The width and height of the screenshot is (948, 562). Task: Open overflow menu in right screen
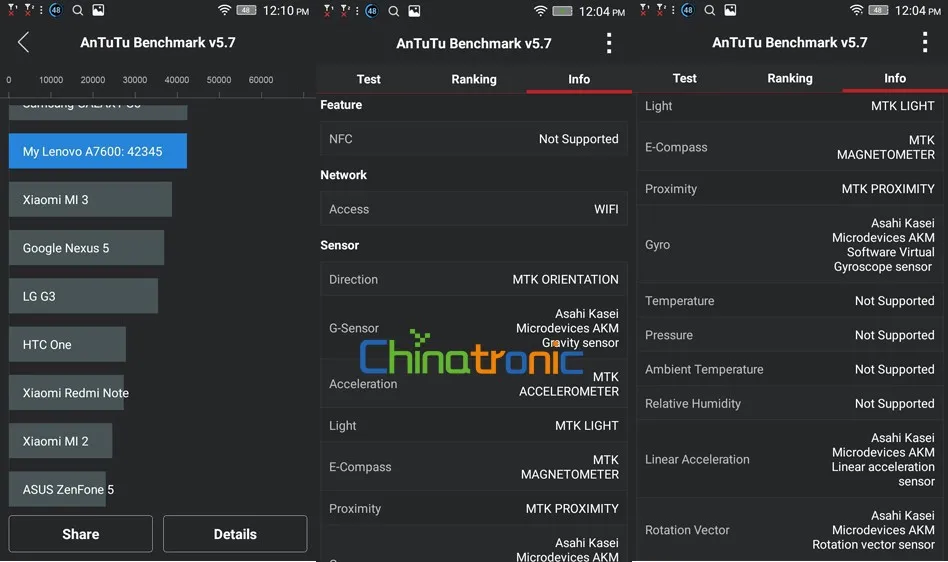tap(925, 42)
